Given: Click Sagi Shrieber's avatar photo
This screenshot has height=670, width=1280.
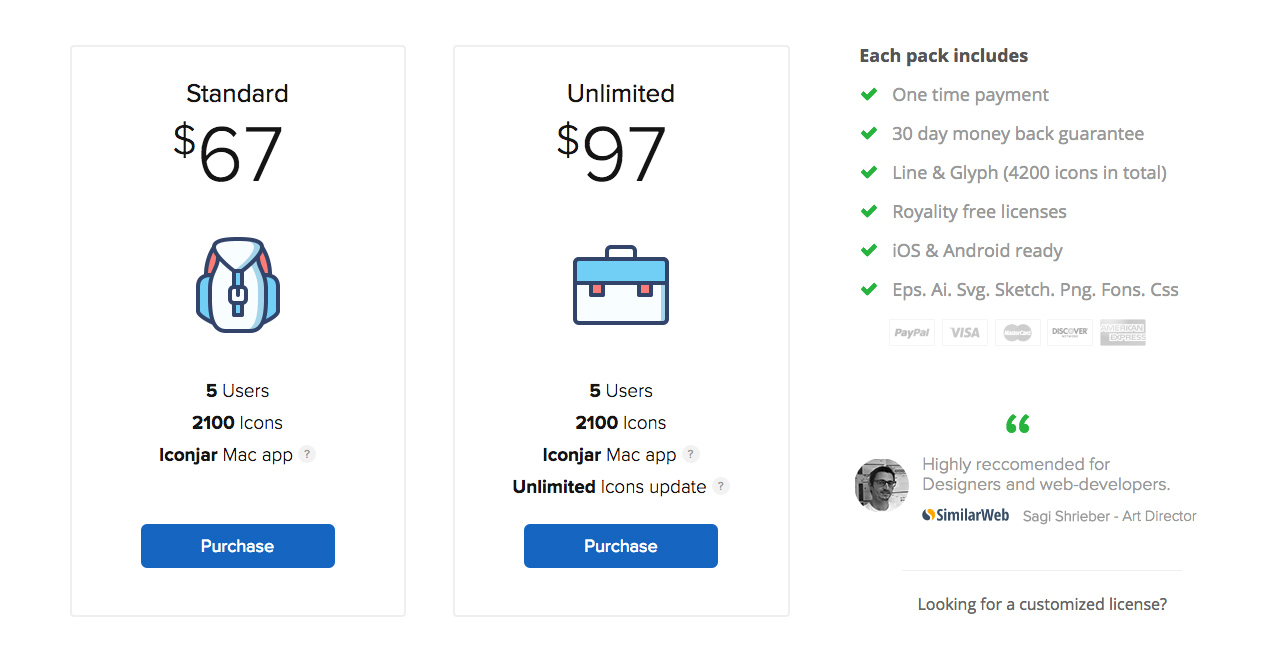Looking at the screenshot, I should point(882,486).
